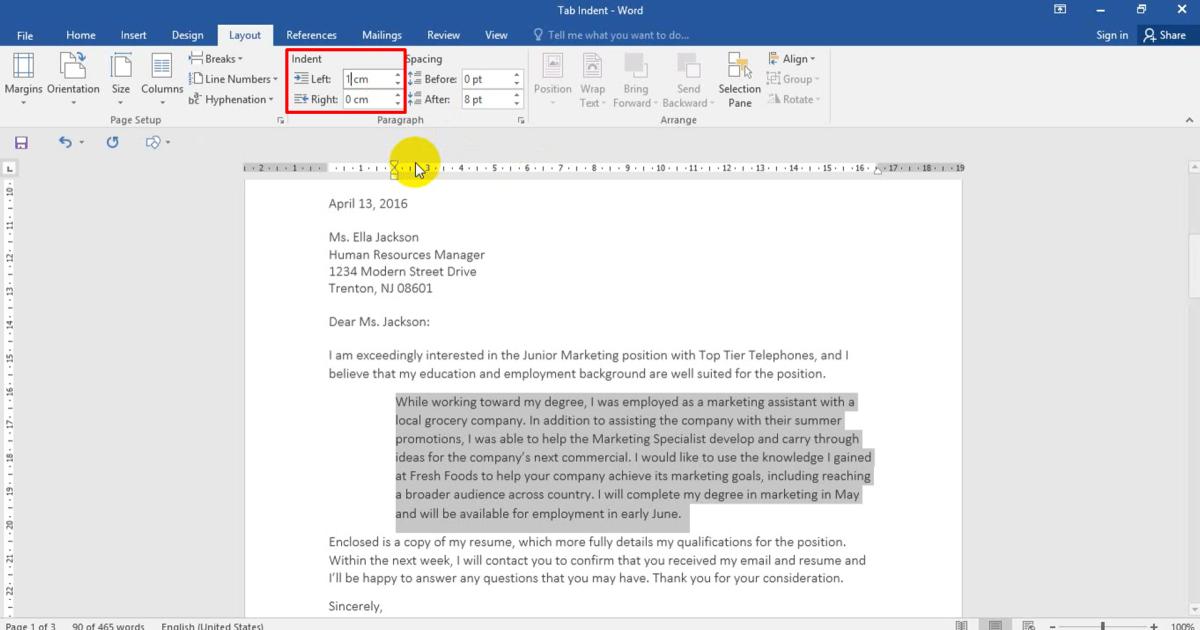Undo the last action
1200x630 pixels.
point(65,143)
